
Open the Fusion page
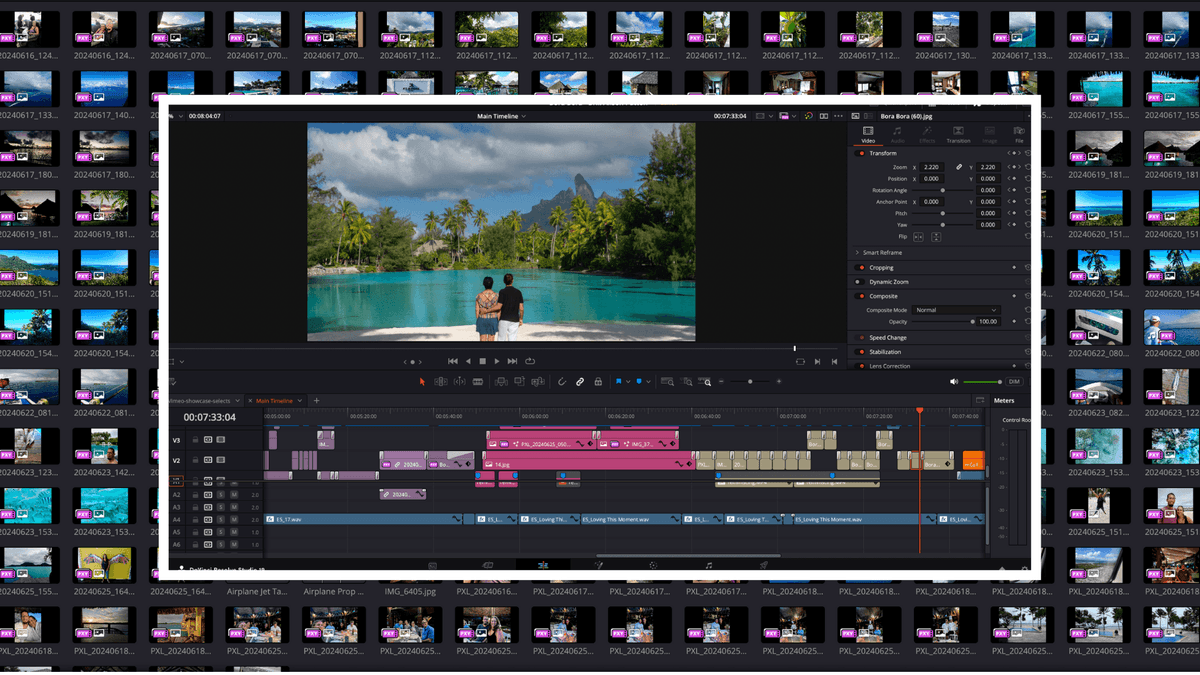point(598,565)
